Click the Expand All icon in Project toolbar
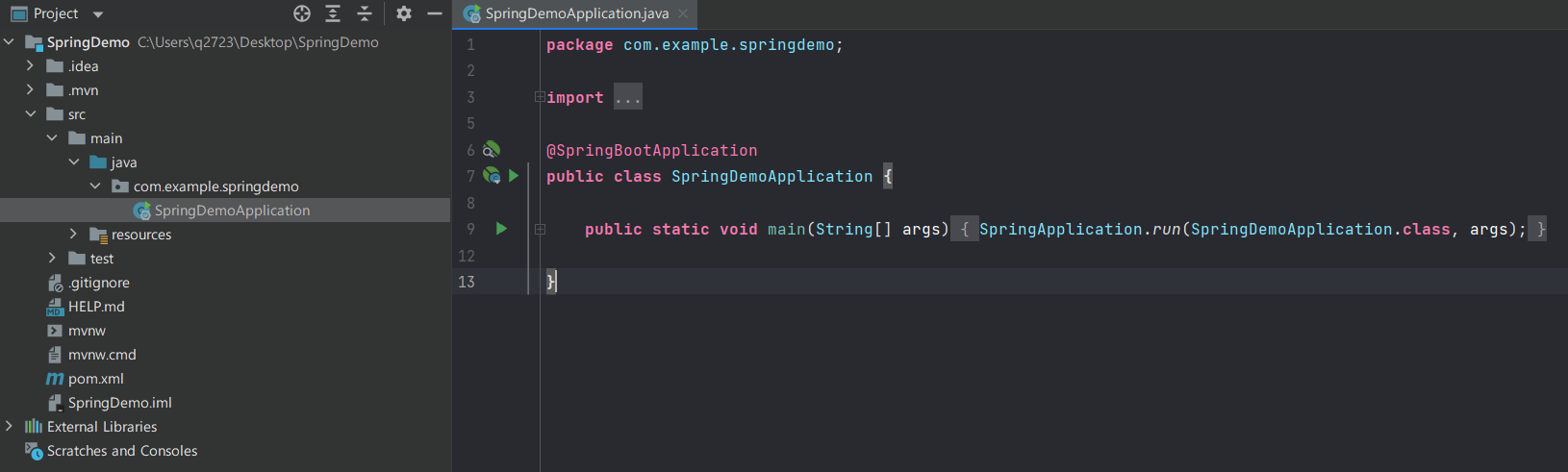This screenshot has height=472, width=1568. click(x=333, y=13)
